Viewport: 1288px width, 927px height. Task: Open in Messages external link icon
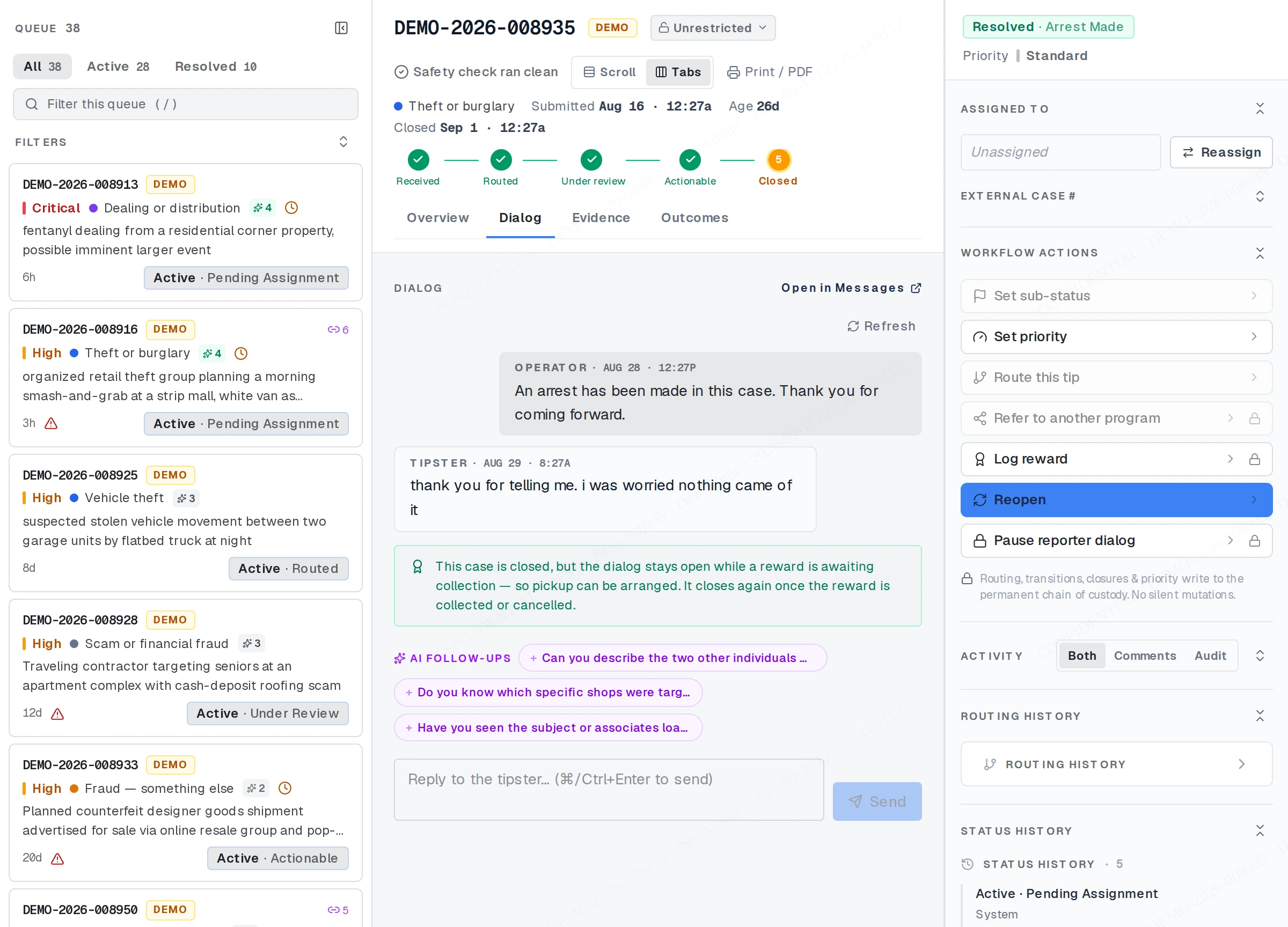click(x=916, y=289)
